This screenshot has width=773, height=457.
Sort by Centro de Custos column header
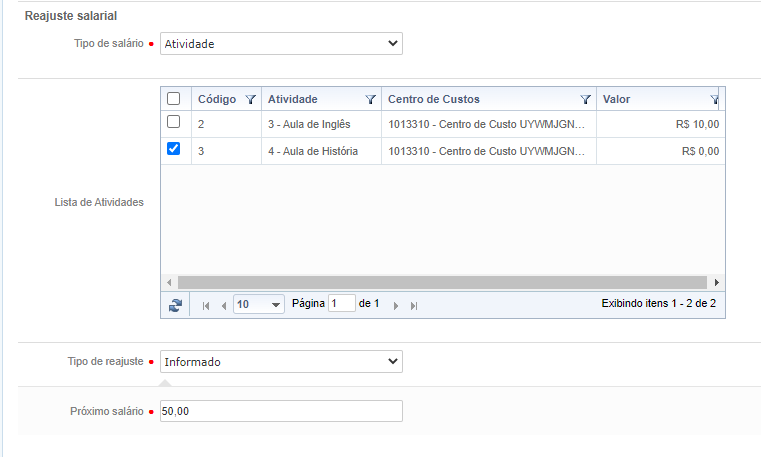pos(470,100)
